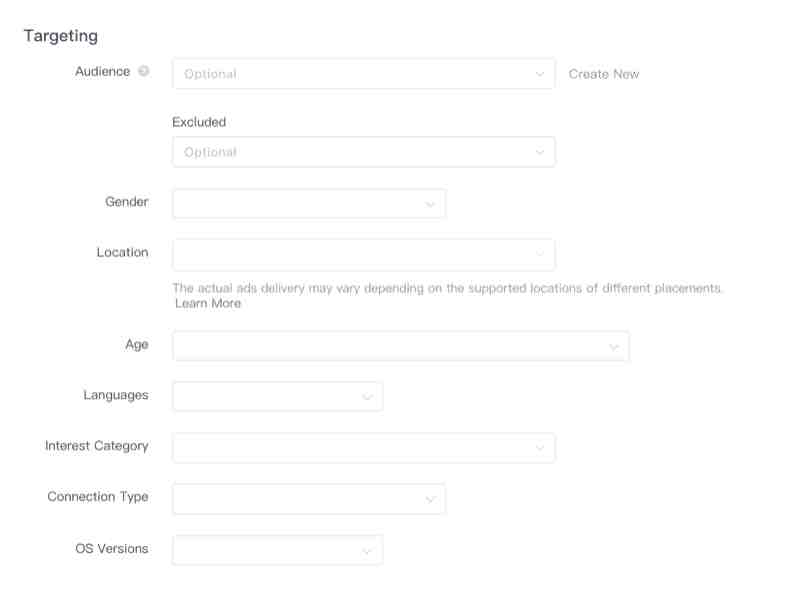Image resolution: width=800 pixels, height=610 pixels.
Task: Open the Excluded audience select field
Action: tap(350, 152)
